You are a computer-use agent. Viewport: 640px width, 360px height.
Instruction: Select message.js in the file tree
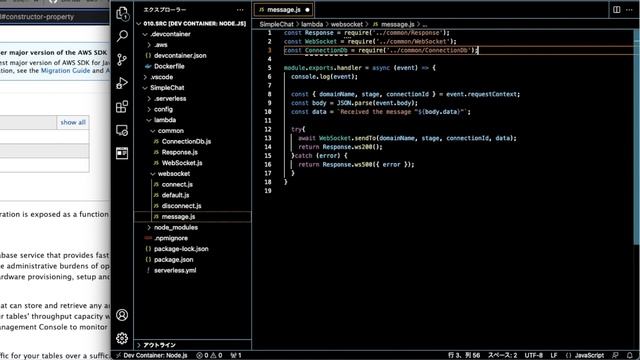tap(193, 217)
